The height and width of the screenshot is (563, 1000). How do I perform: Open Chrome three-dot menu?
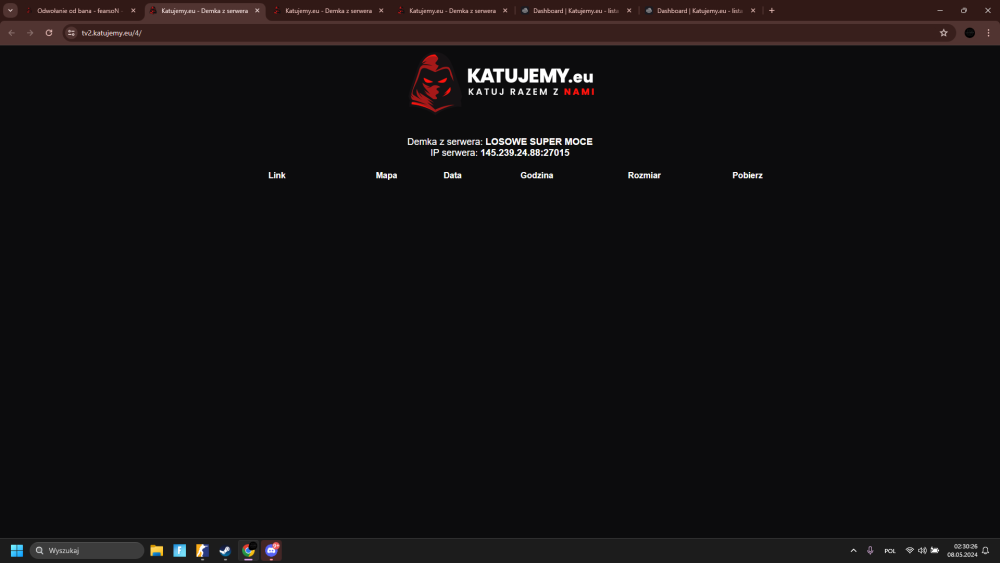tap(989, 33)
